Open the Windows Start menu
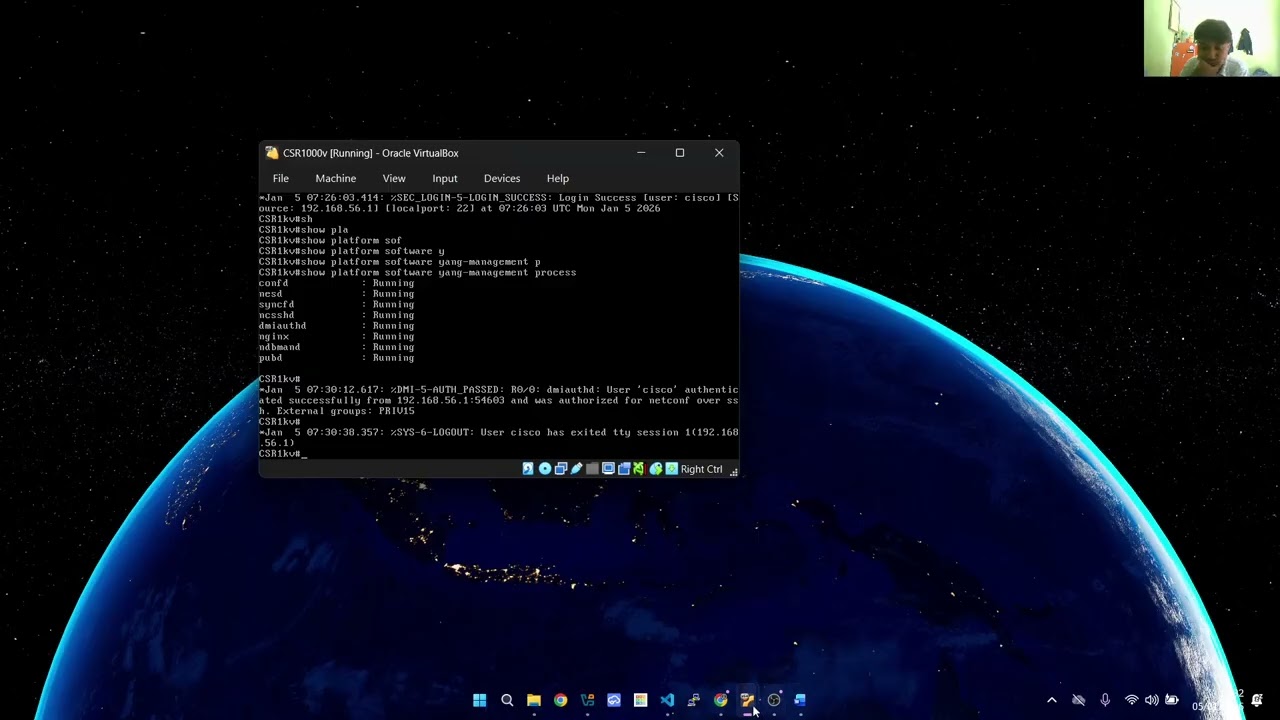The height and width of the screenshot is (720, 1280). [480, 700]
